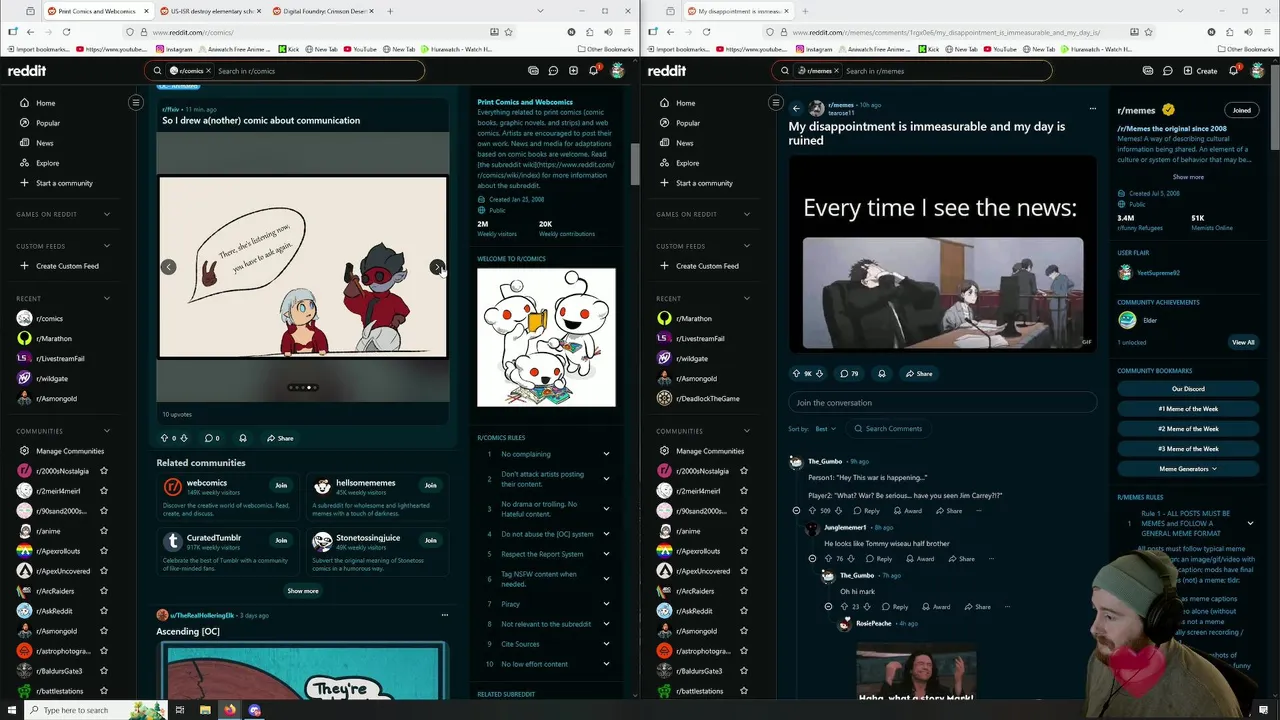This screenshot has width=1280, height=720.
Task: Click next image arrow on comic carousel
Action: pyautogui.click(x=437, y=267)
